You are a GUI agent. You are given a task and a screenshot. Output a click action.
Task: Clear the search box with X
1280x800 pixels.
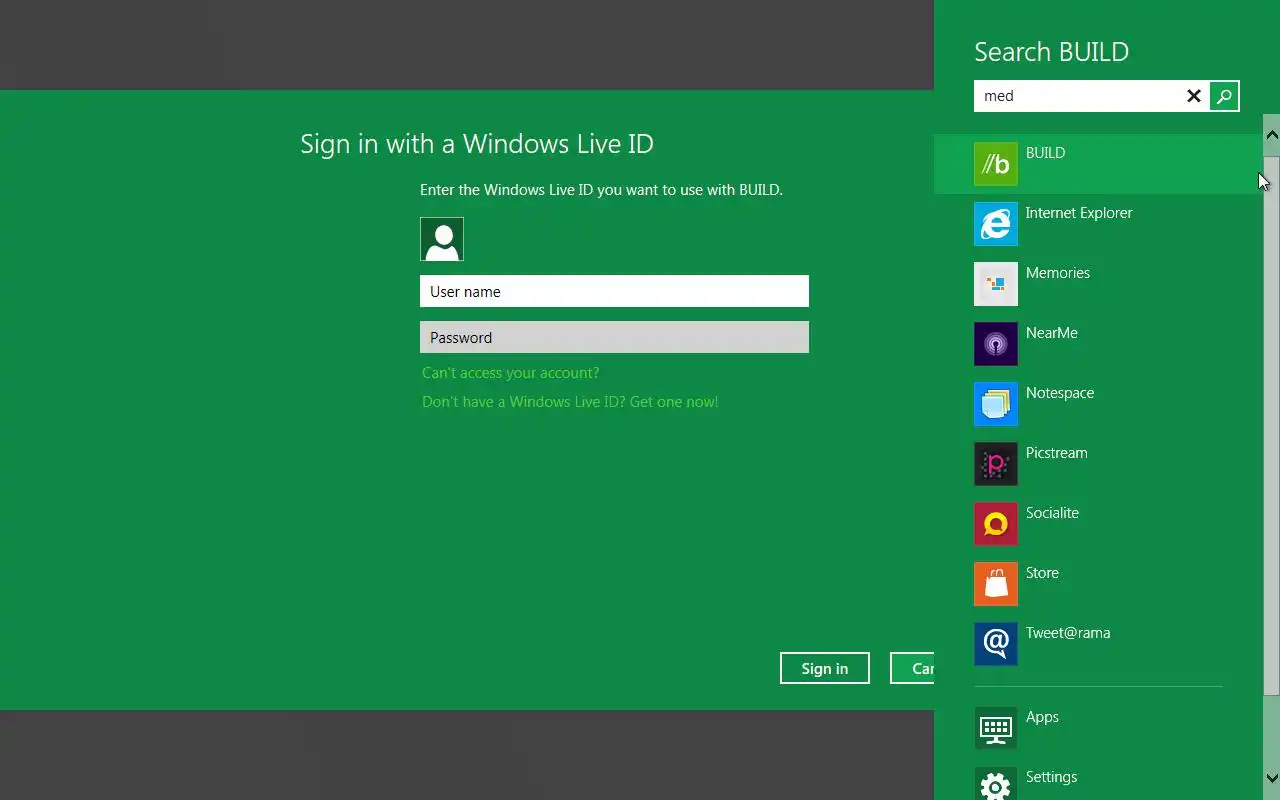click(x=1194, y=96)
